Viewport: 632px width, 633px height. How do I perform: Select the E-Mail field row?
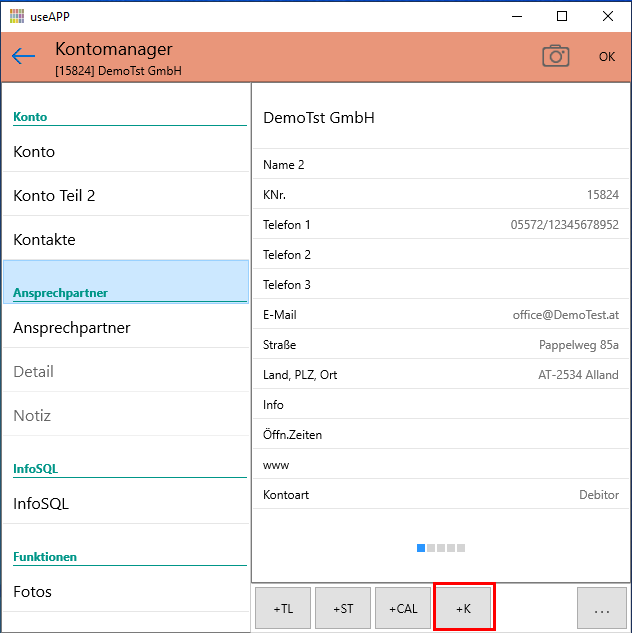pos(440,315)
